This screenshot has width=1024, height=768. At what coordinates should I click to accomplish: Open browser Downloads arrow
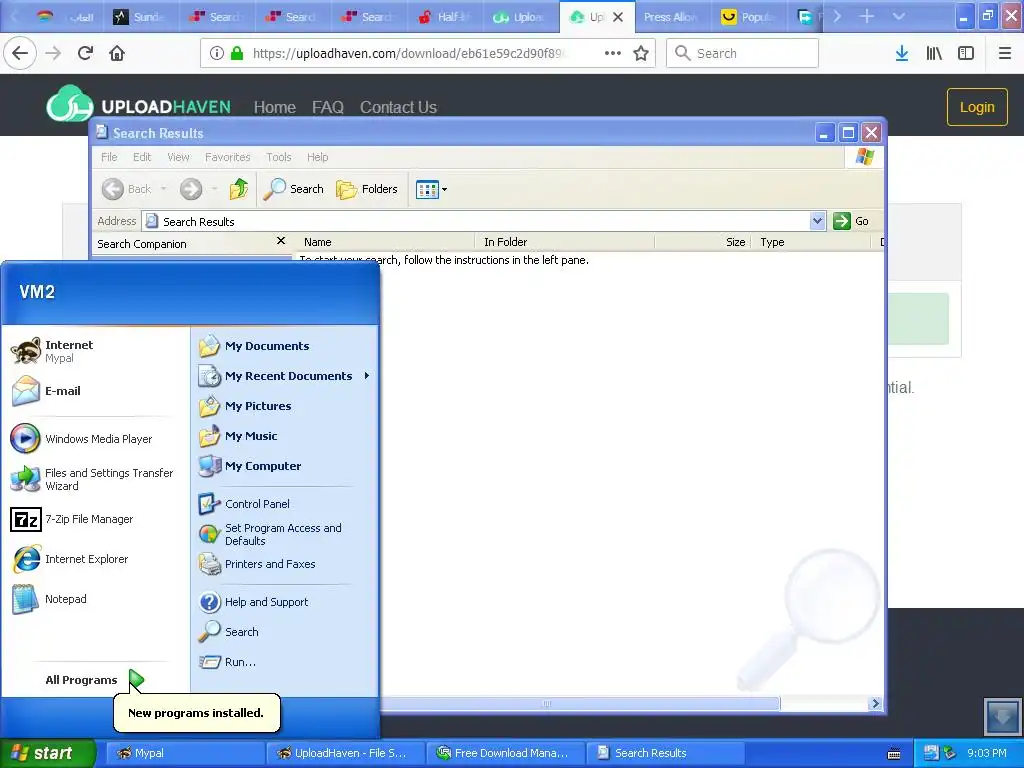(x=902, y=54)
